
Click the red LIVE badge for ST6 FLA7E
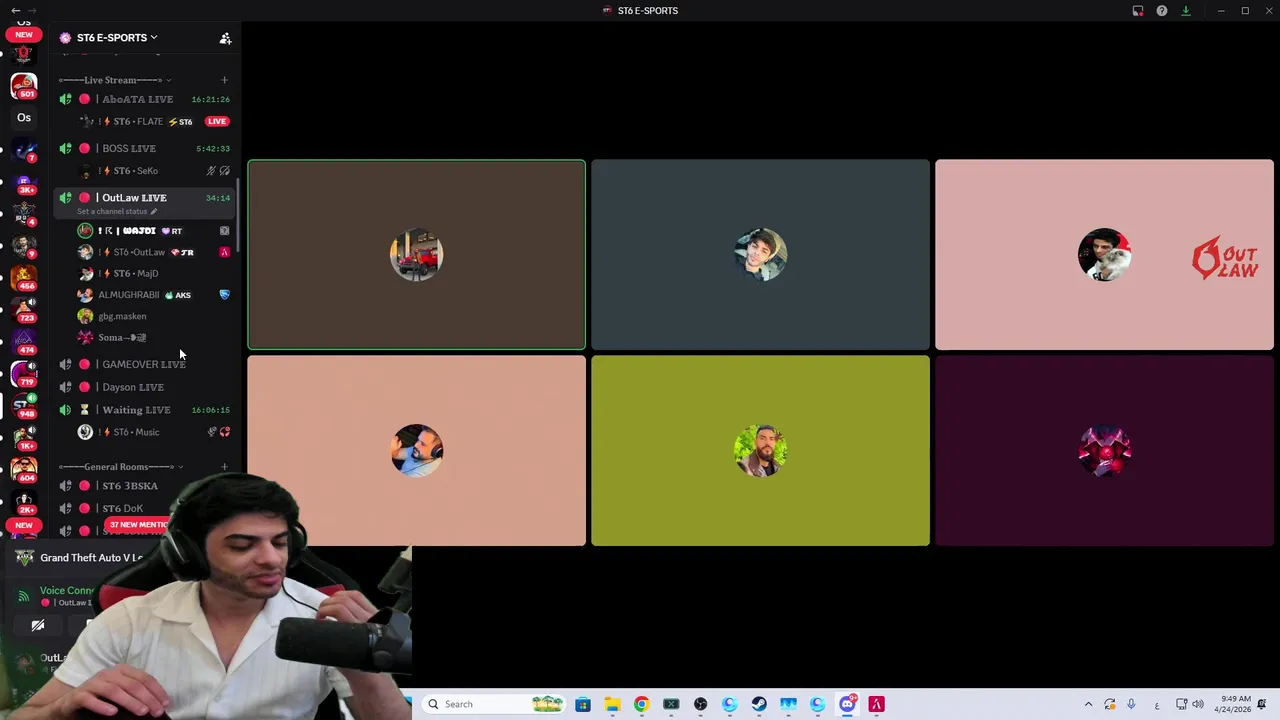click(217, 122)
